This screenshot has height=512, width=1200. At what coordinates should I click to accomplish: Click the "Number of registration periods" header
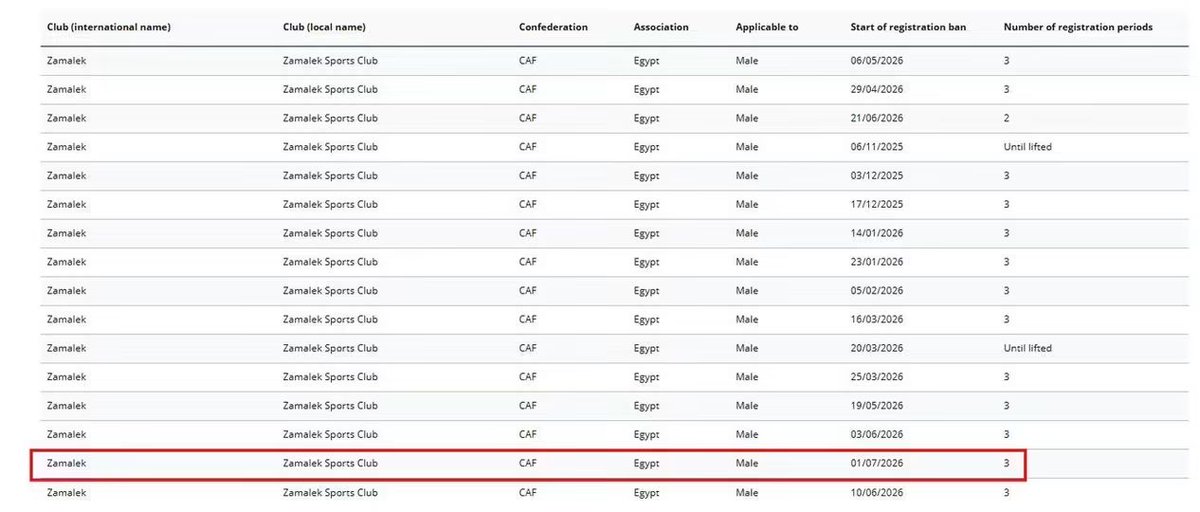(1078, 27)
